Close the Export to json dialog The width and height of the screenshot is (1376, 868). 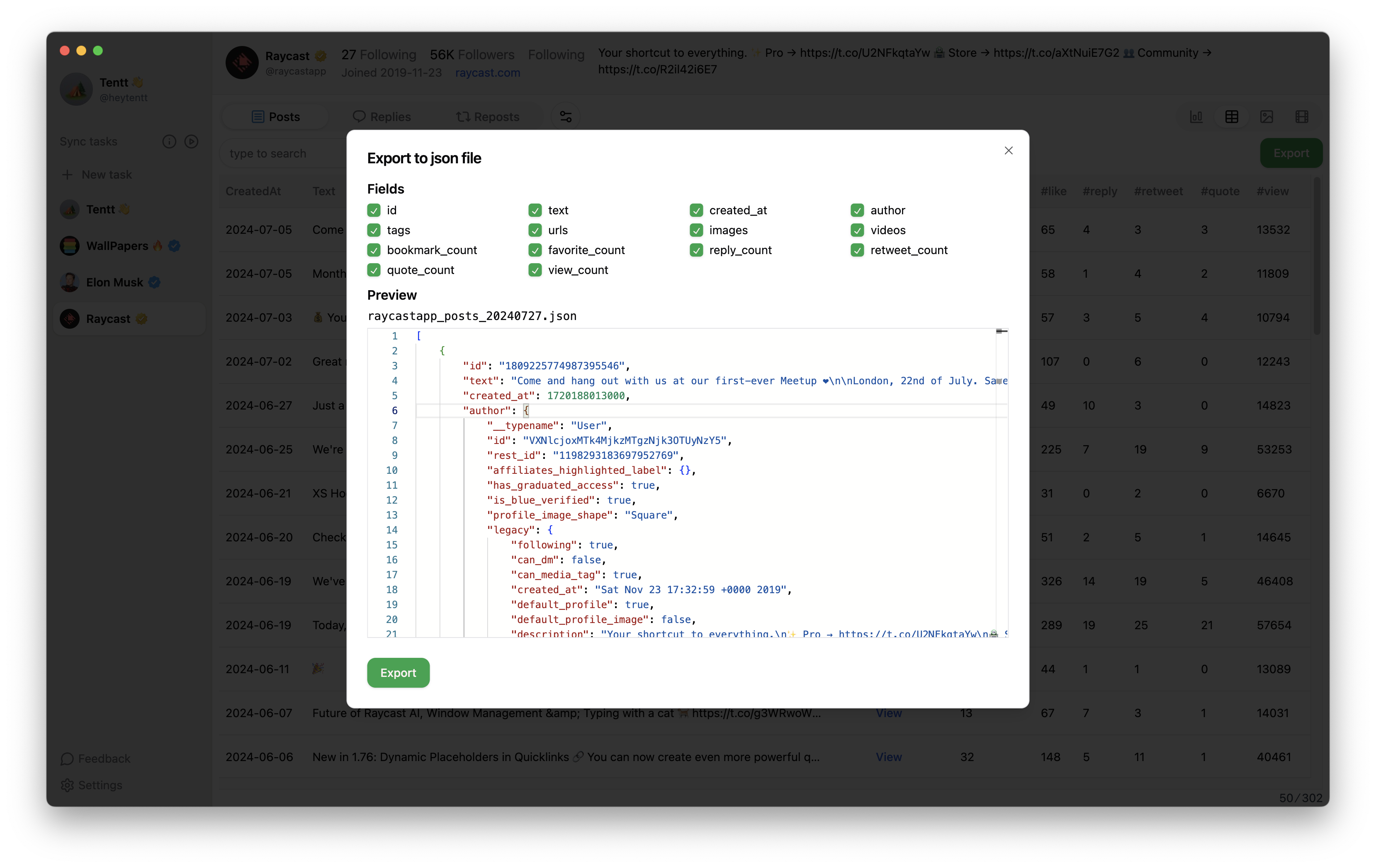click(1008, 150)
